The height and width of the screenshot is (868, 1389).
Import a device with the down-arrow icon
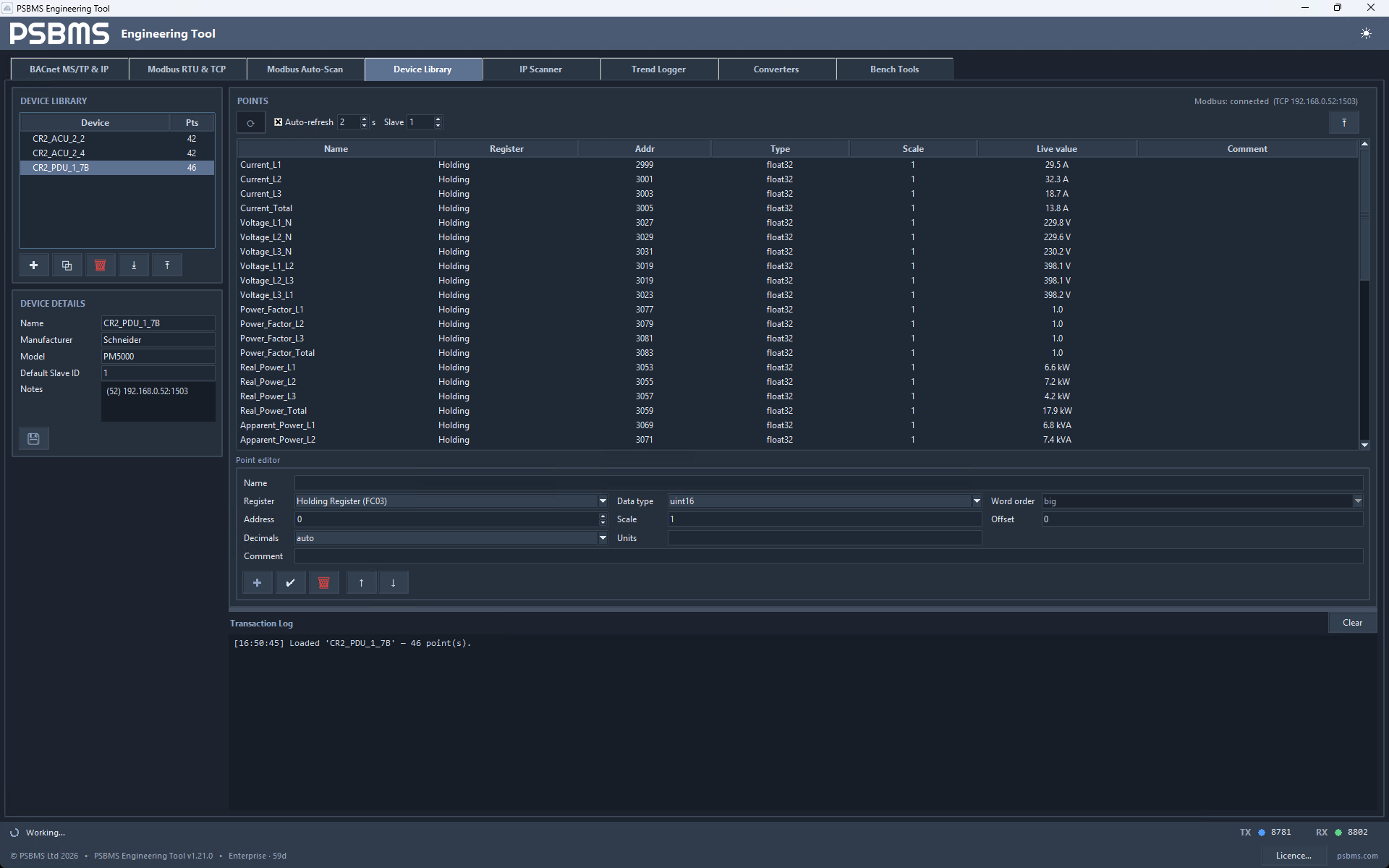(x=134, y=265)
